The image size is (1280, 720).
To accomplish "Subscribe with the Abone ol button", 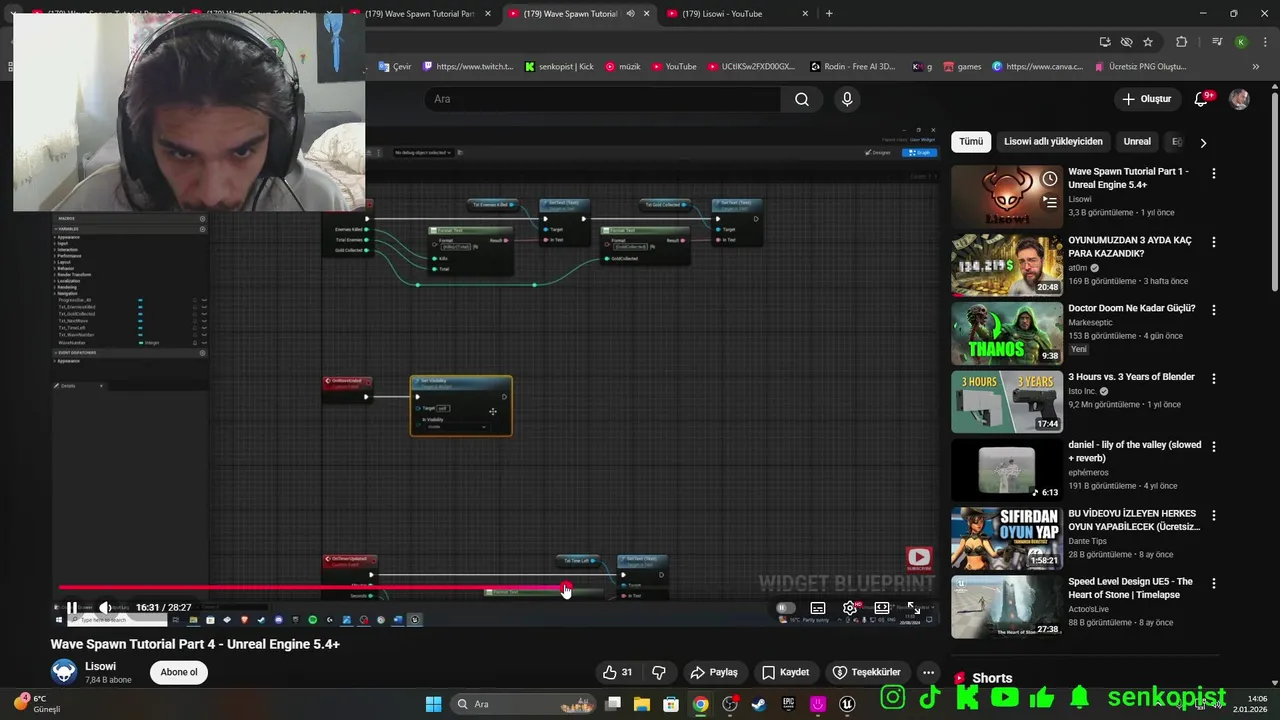I will [x=179, y=672].
